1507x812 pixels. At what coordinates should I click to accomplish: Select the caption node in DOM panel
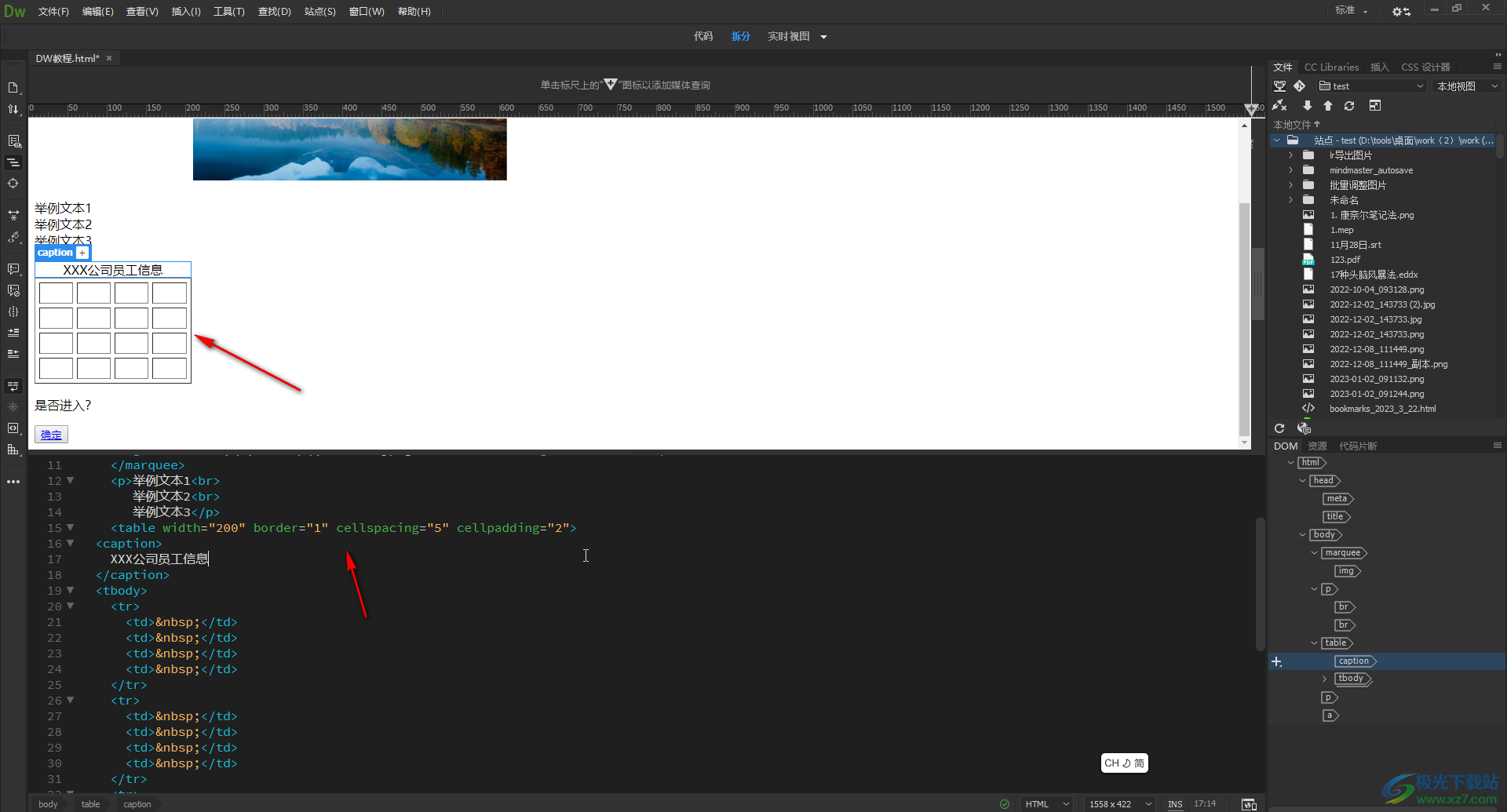coord(1354,661)
